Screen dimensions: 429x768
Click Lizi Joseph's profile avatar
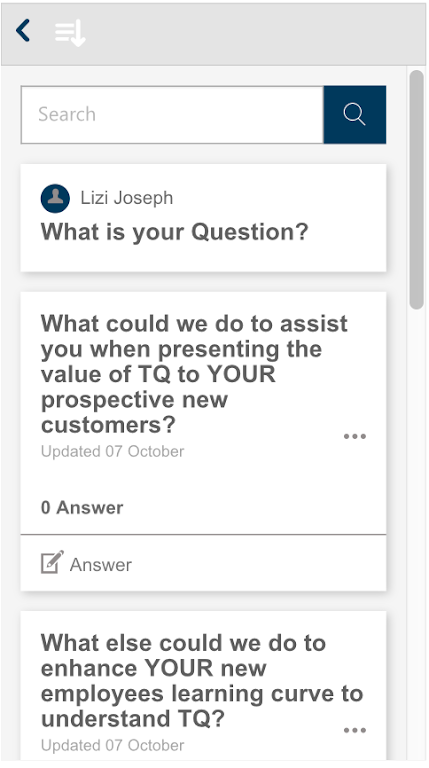coord(55,198)
